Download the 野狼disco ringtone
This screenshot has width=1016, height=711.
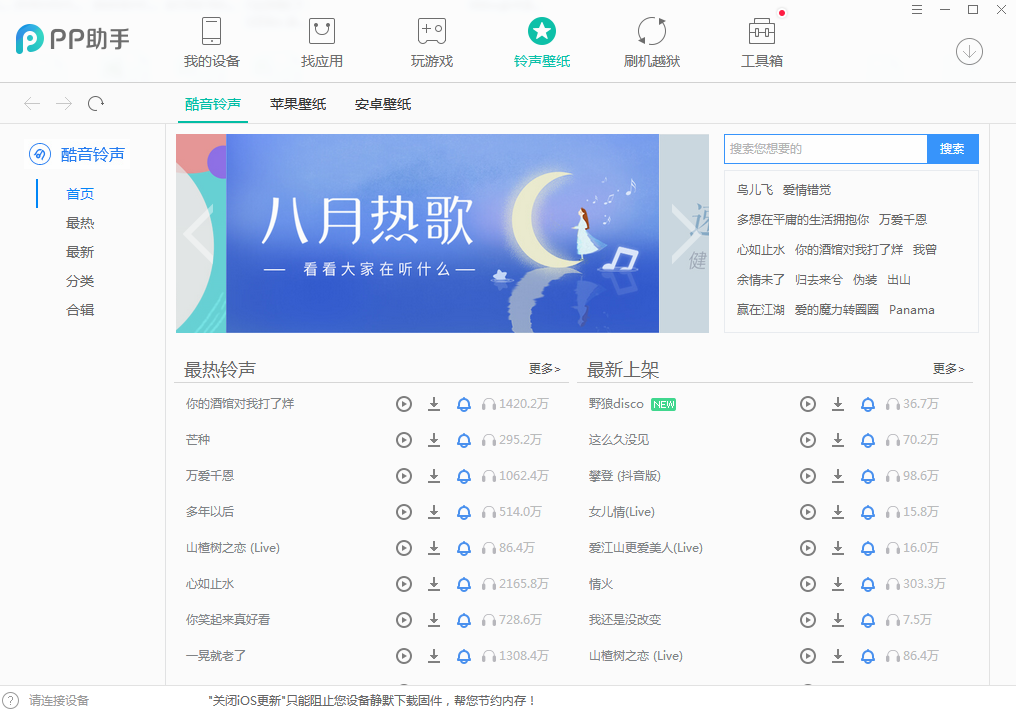coord(838,404)
